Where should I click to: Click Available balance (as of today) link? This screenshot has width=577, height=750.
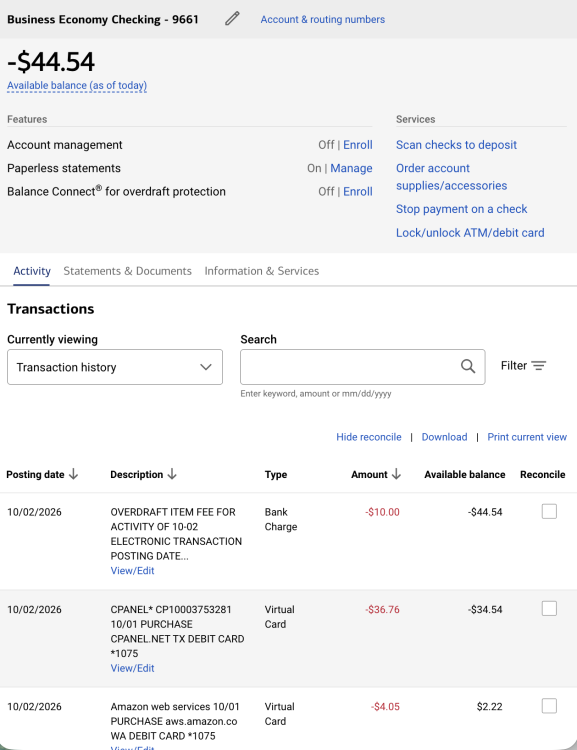77,86
